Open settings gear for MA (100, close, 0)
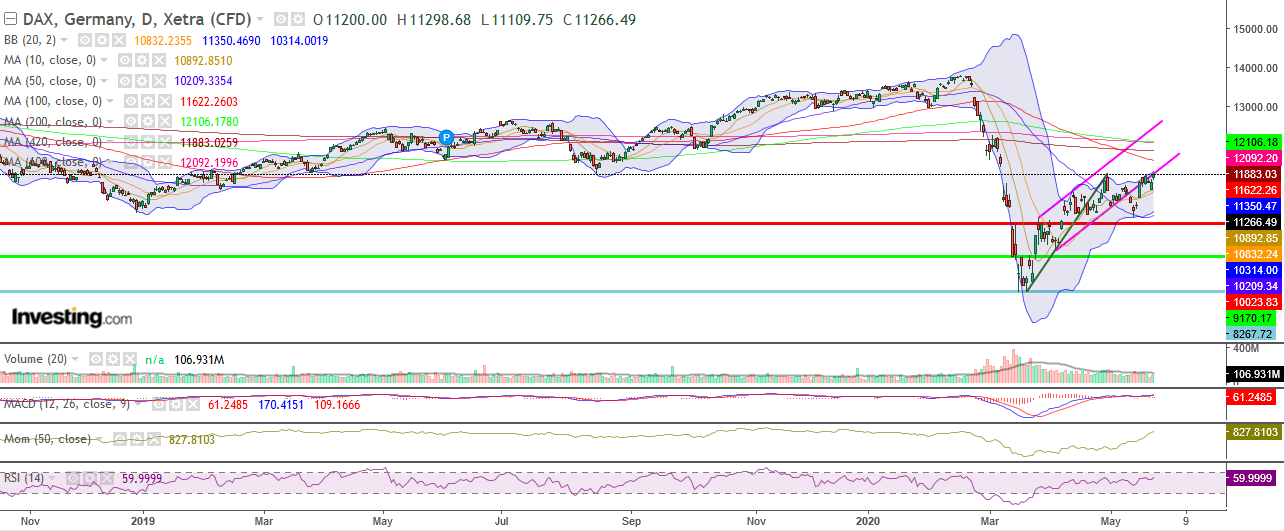The height and width of the screenshot is (531, 1285). click(x=147, y=101)
